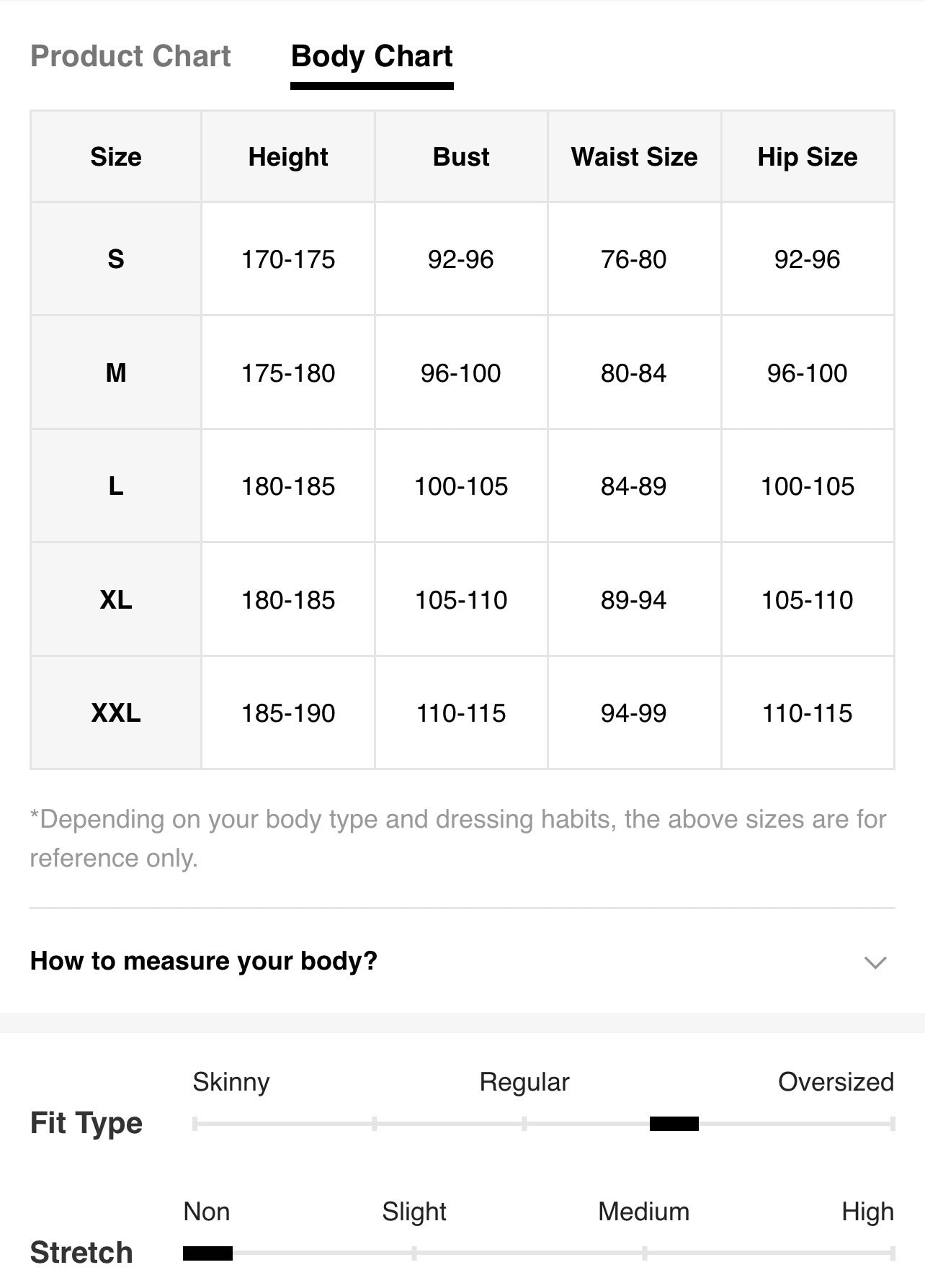Expand How to measure your body chevron

click(875, 962)
